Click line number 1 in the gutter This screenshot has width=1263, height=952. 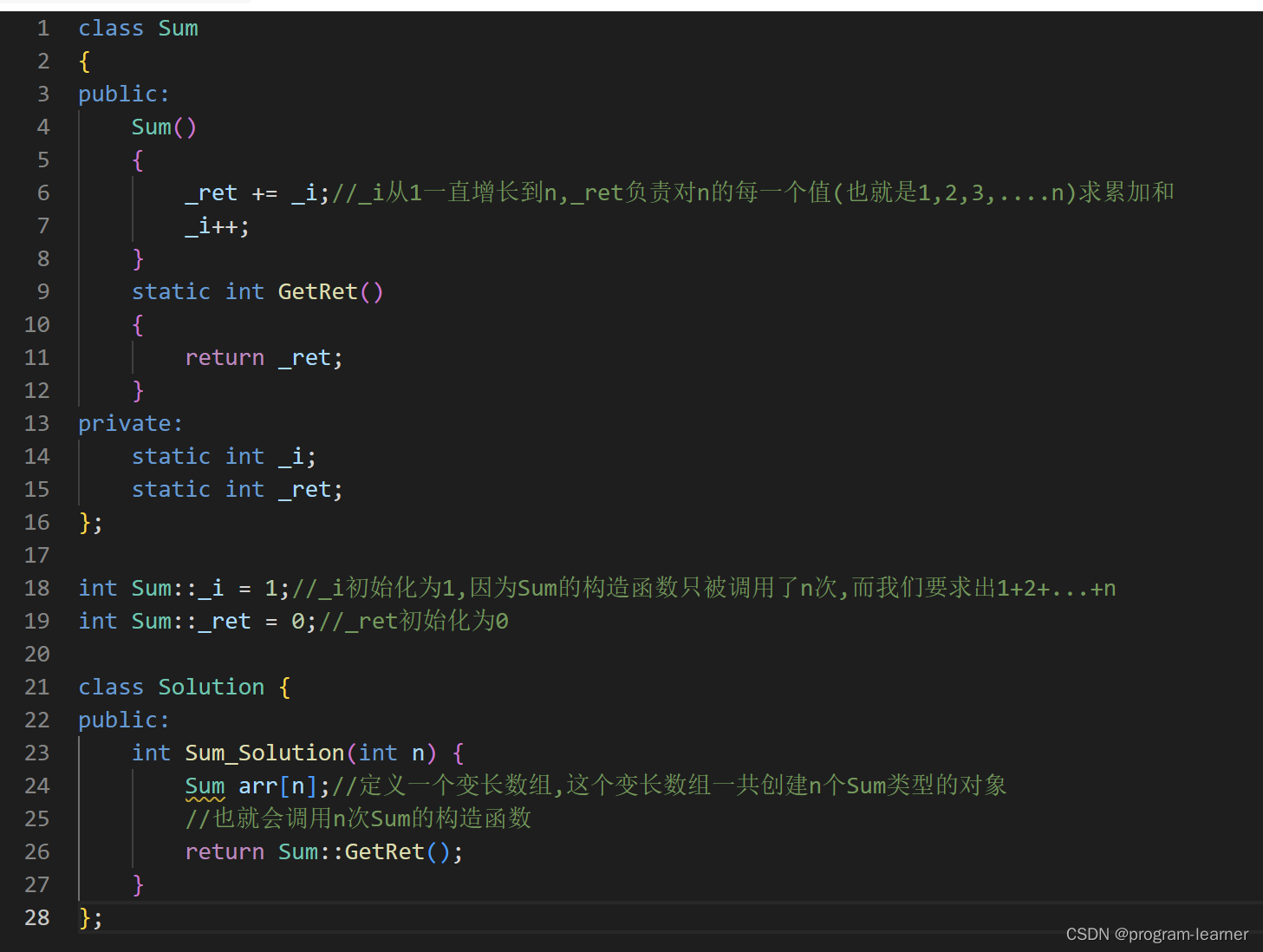[x=43, y=29]
